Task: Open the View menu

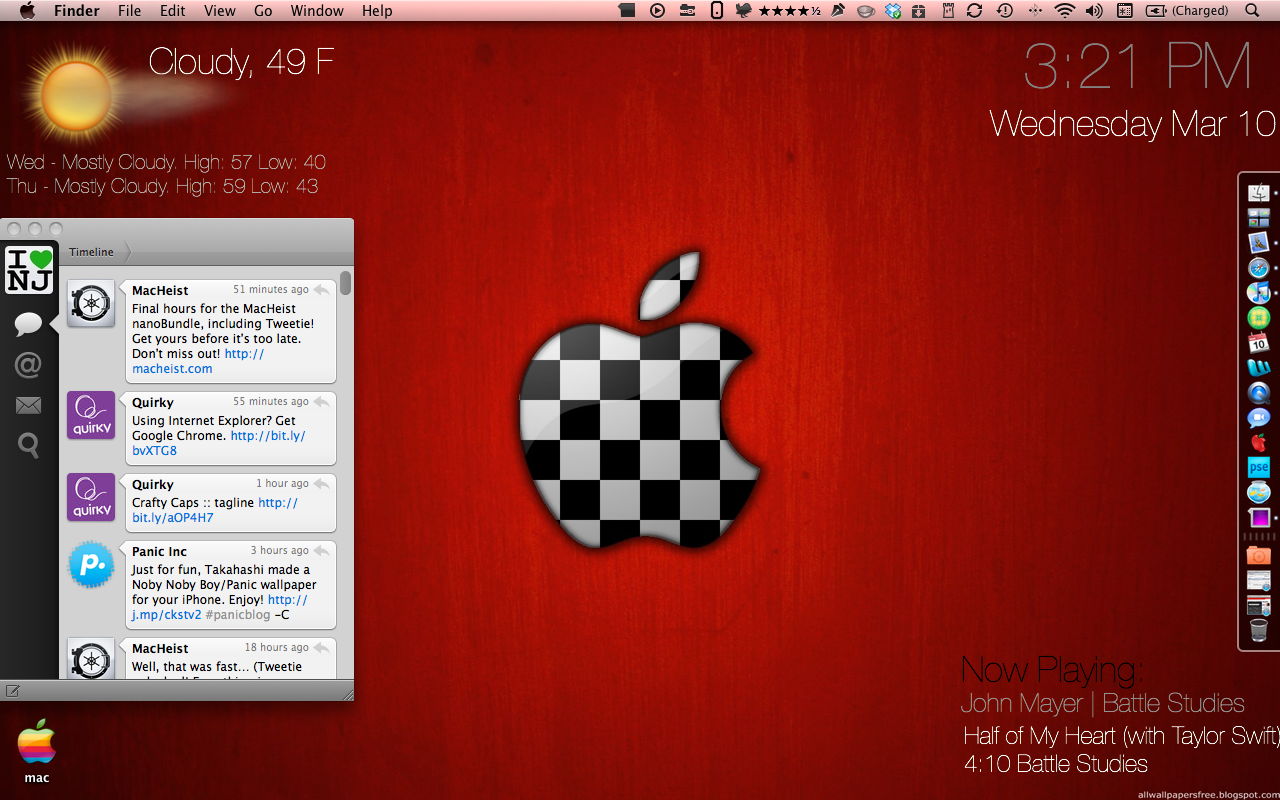Action: click(x=220, y=11)
